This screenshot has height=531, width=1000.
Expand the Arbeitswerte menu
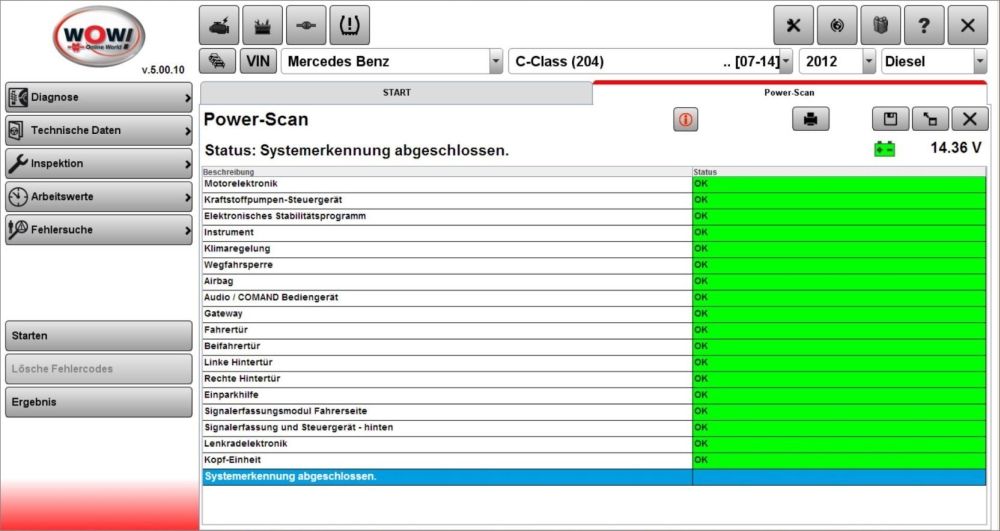99,197
